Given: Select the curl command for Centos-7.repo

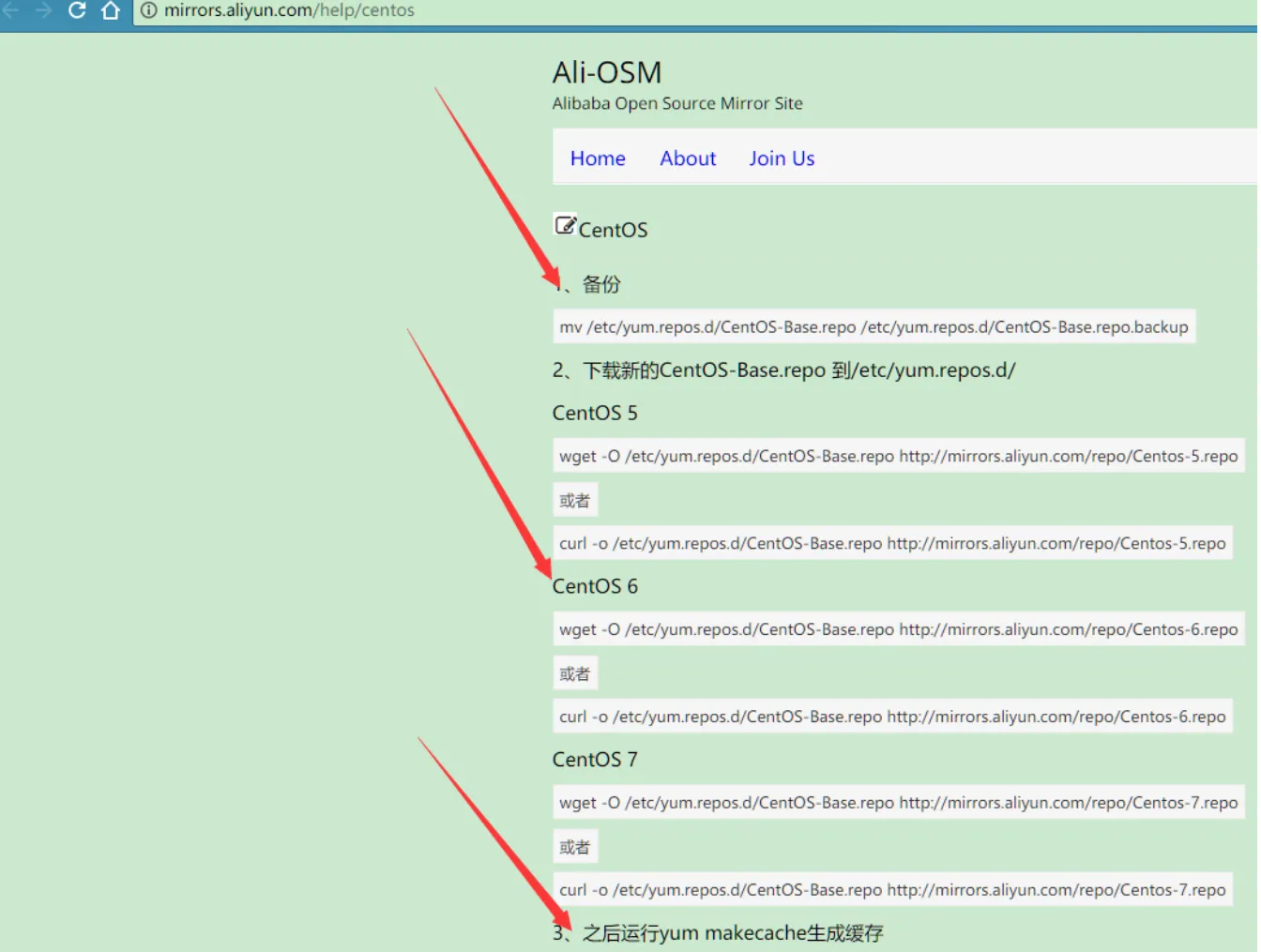Looking at the screenshot, I should [892, 890].
